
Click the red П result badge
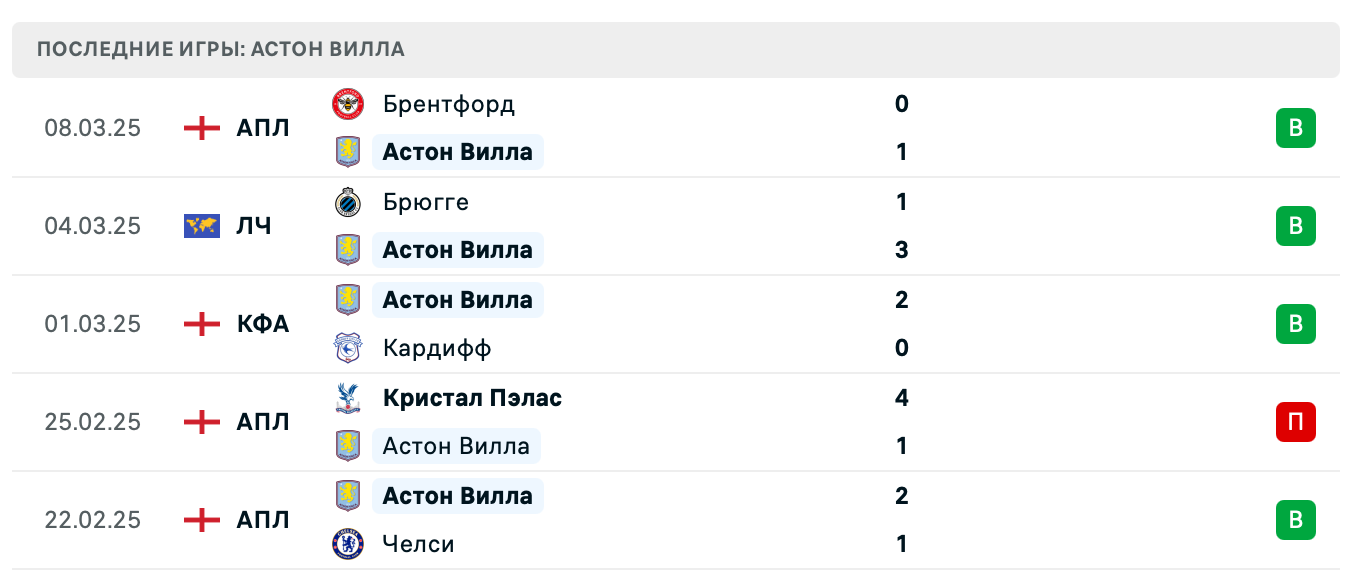(1296, 422)
